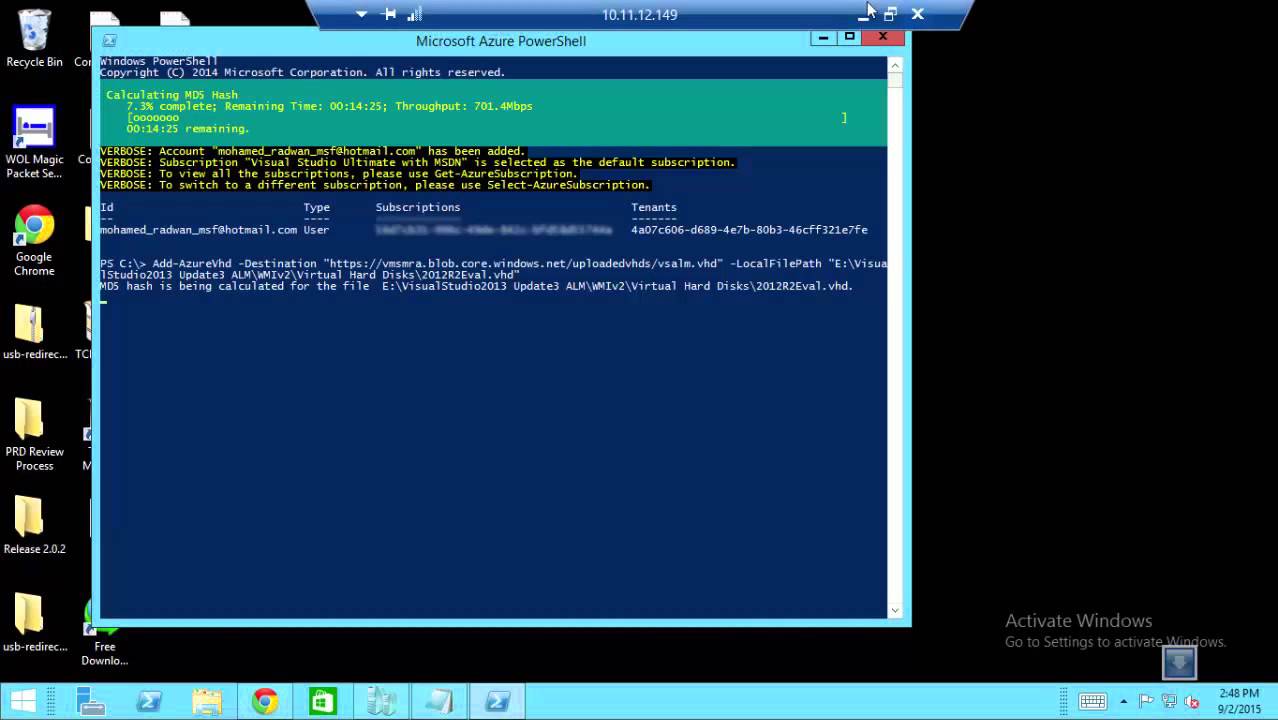This screenshot has width=1278, height=720.
Task: Toggle the connection bar pin
Action: (x=390, y=14)
